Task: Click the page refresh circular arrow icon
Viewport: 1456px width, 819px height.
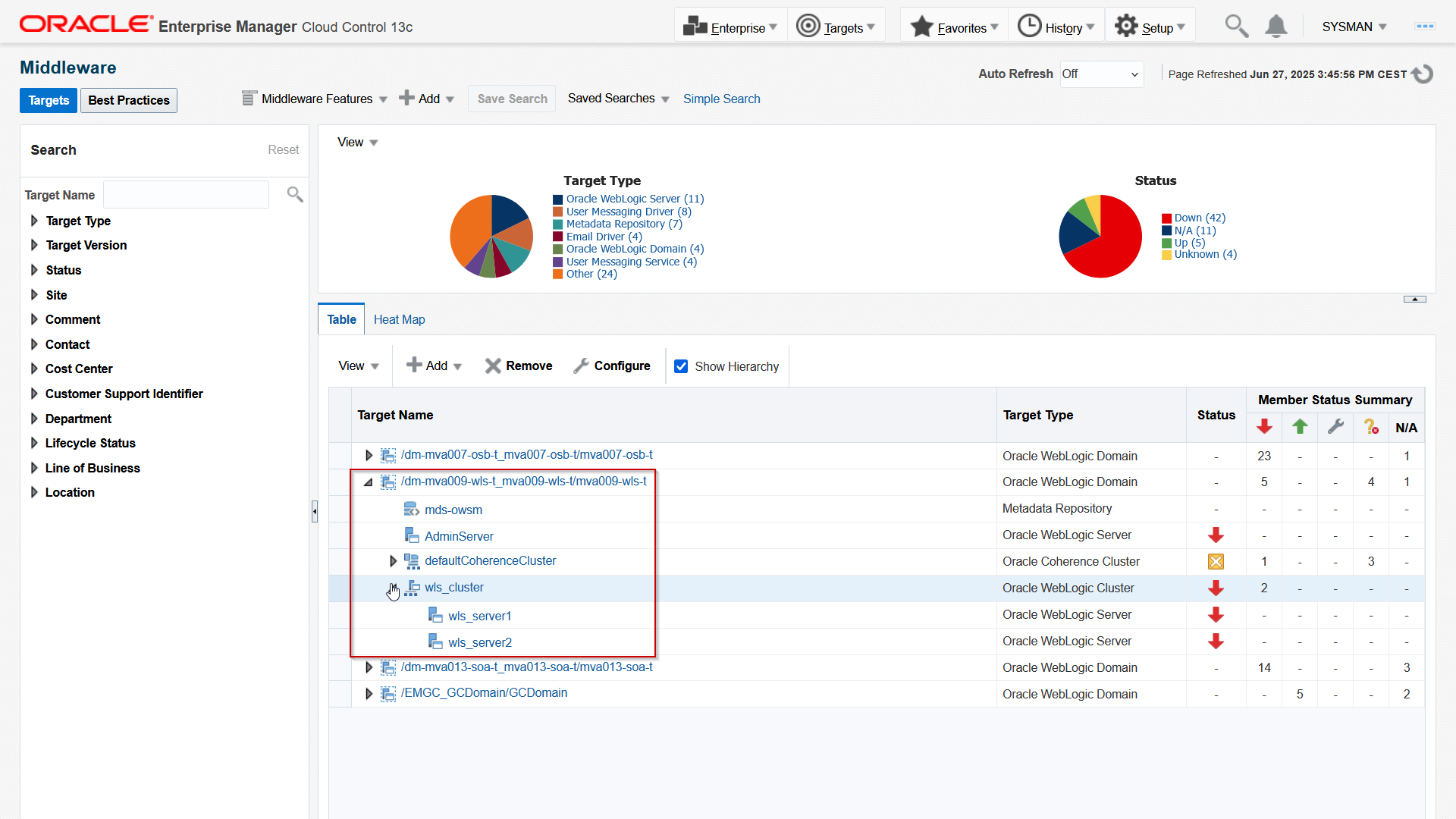Action: (x=1423, y=74)
